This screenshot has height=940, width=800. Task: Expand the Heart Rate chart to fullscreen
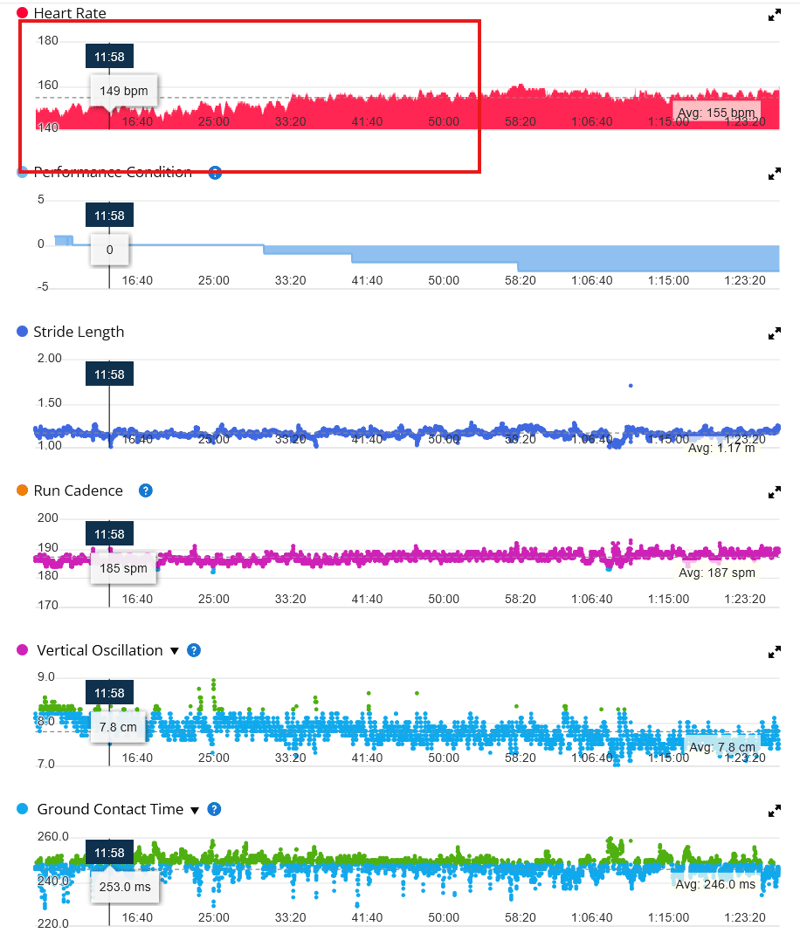tap(775, 15)
